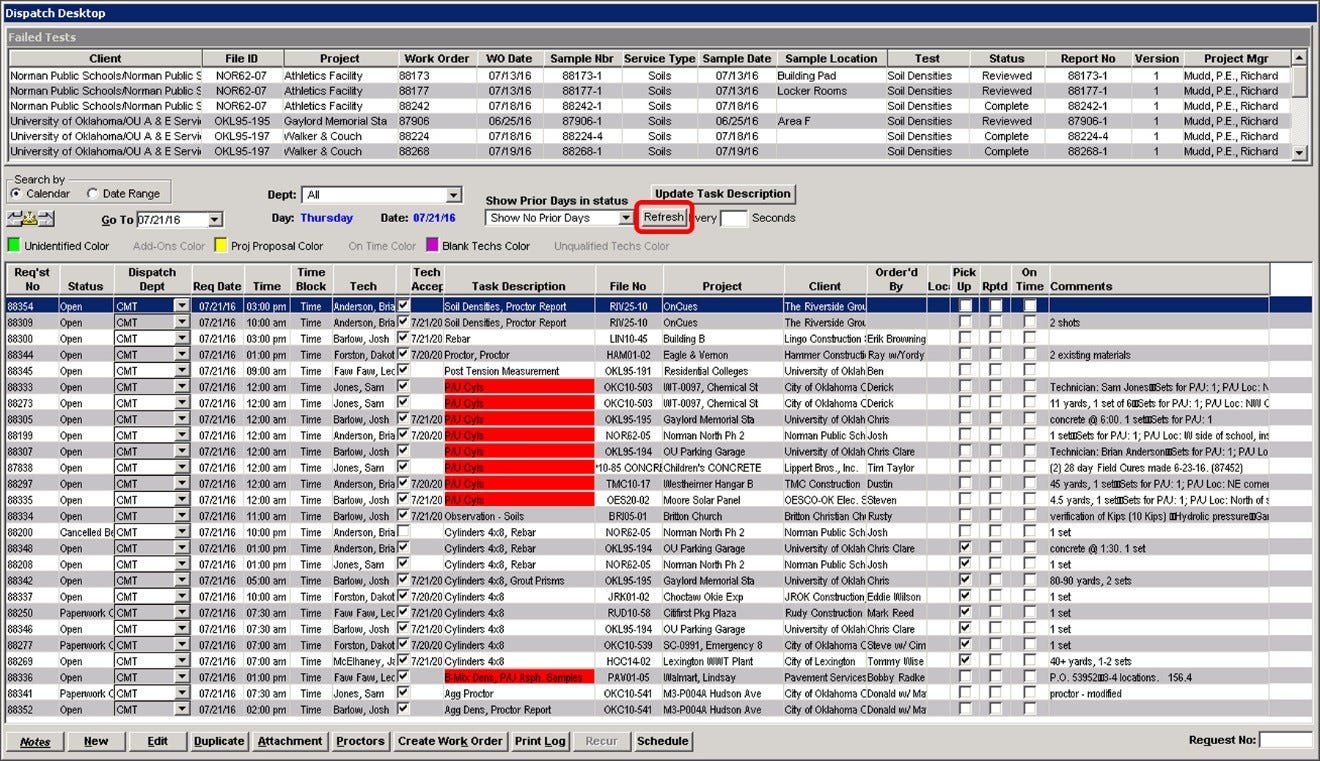Click the Print Log button
The image size is (1320, 761).
click(540, 741)
